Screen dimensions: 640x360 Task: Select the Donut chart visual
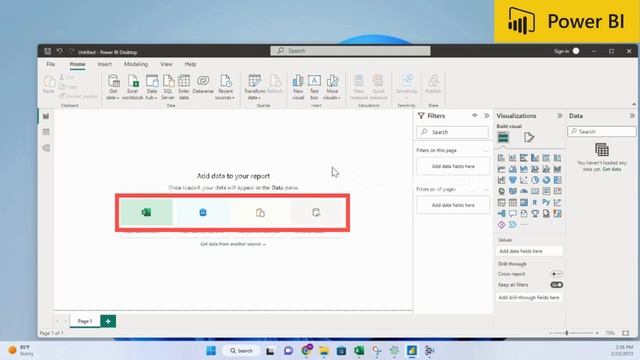(x=546, y=180)
